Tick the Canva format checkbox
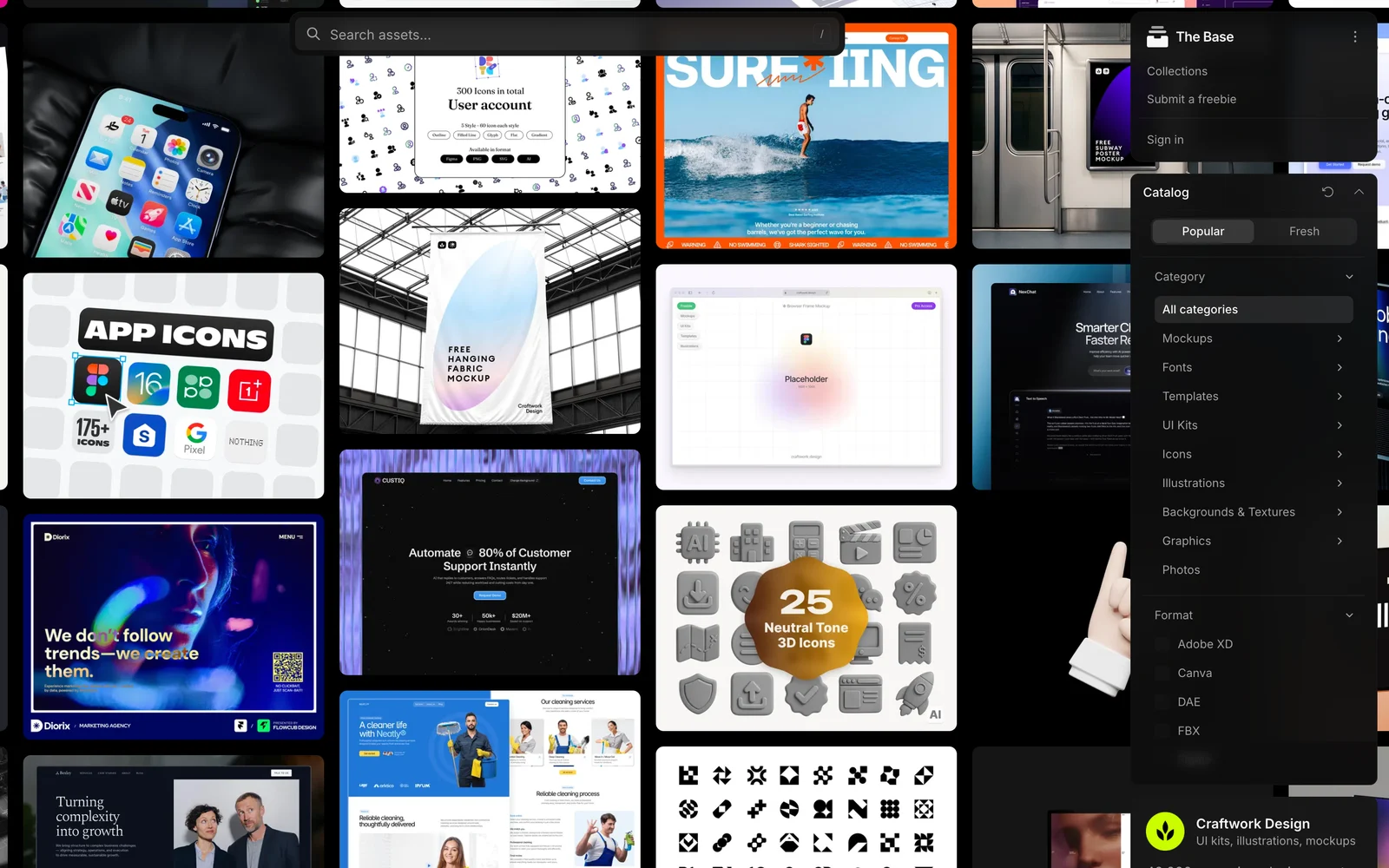 [x=1162, y=673]
